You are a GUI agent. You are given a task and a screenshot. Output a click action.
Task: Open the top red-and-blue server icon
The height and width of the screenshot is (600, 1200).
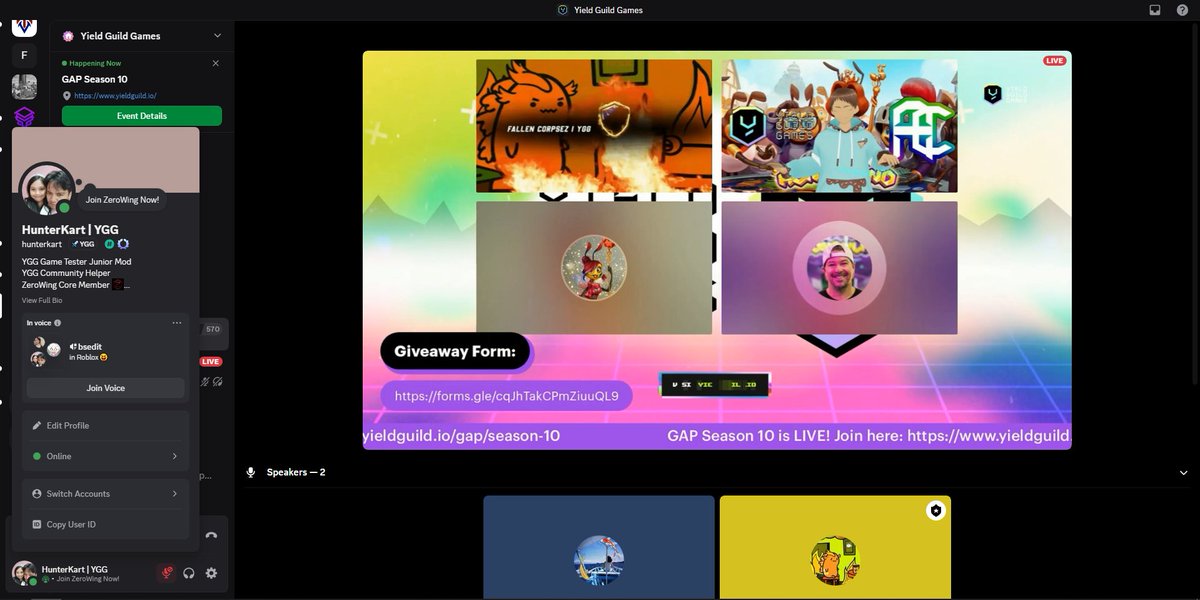pyautogui.click(x=24, y=27)
